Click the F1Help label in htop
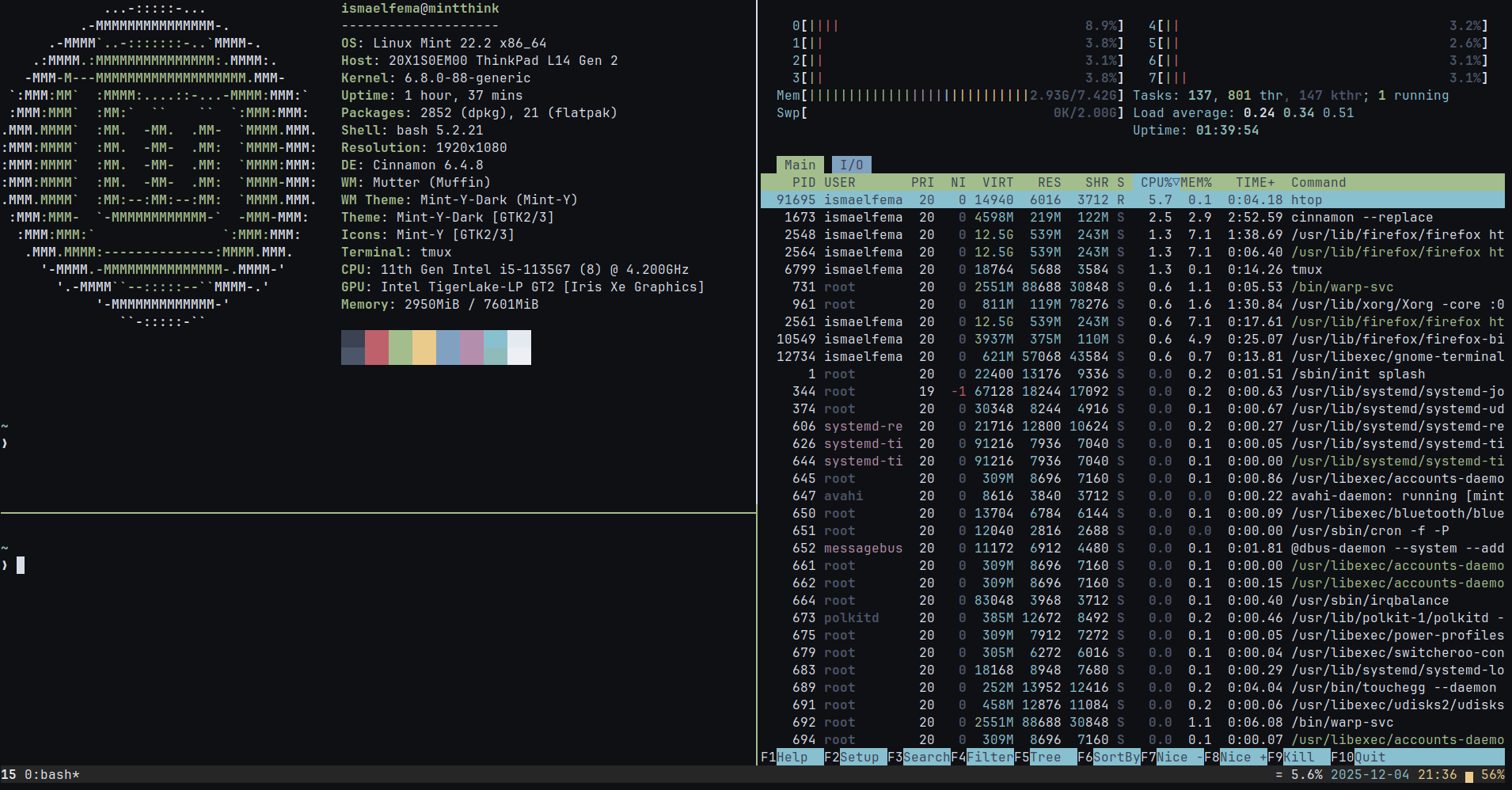 pos(788,757)
